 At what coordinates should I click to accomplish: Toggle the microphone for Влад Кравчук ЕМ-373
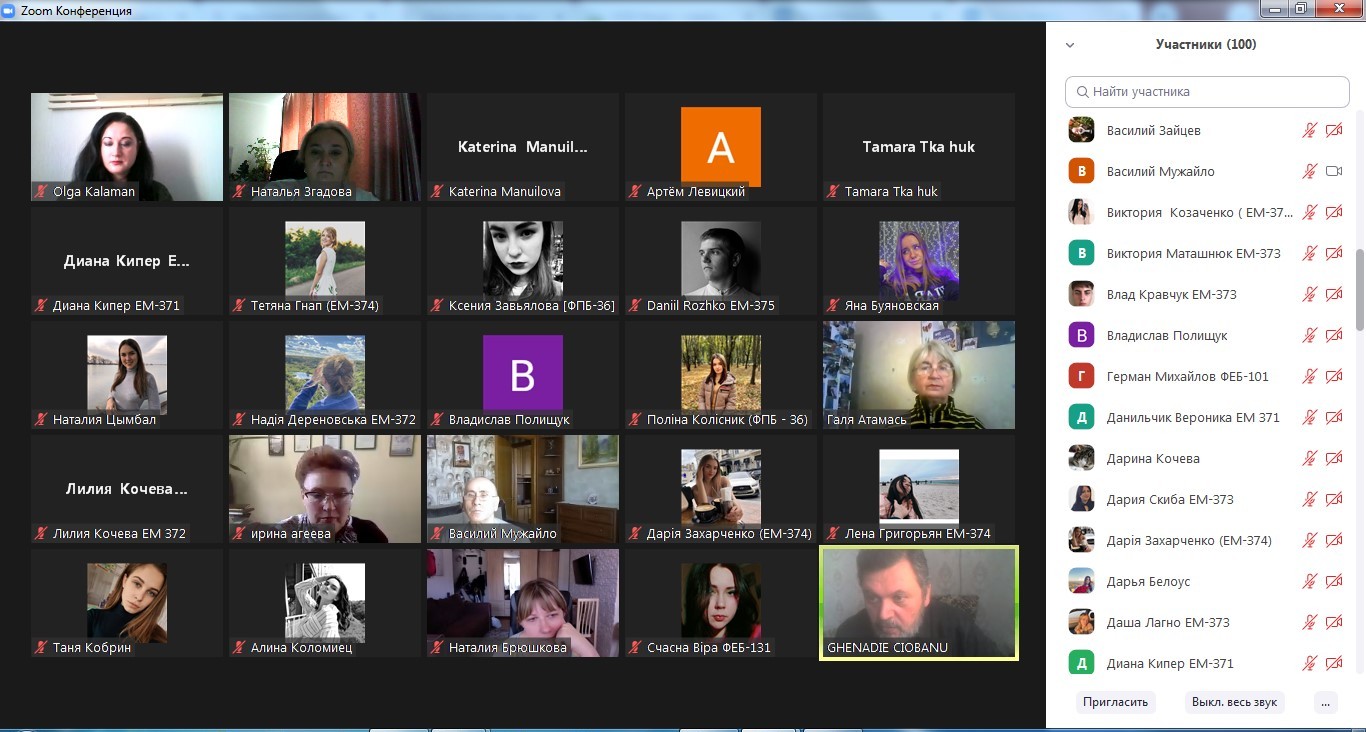pos(1309,294)
